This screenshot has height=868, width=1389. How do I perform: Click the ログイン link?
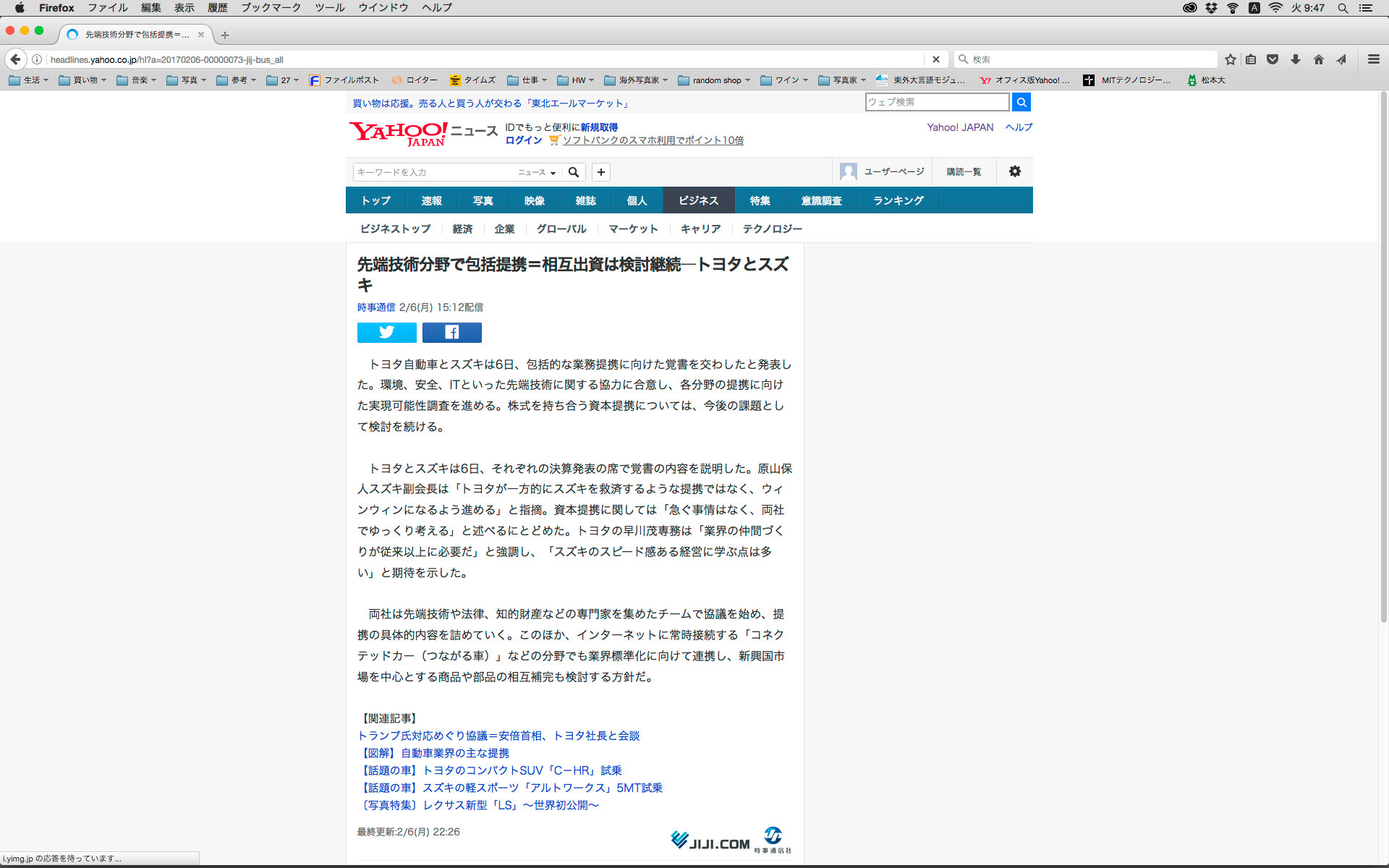click(x=524, y=140)
